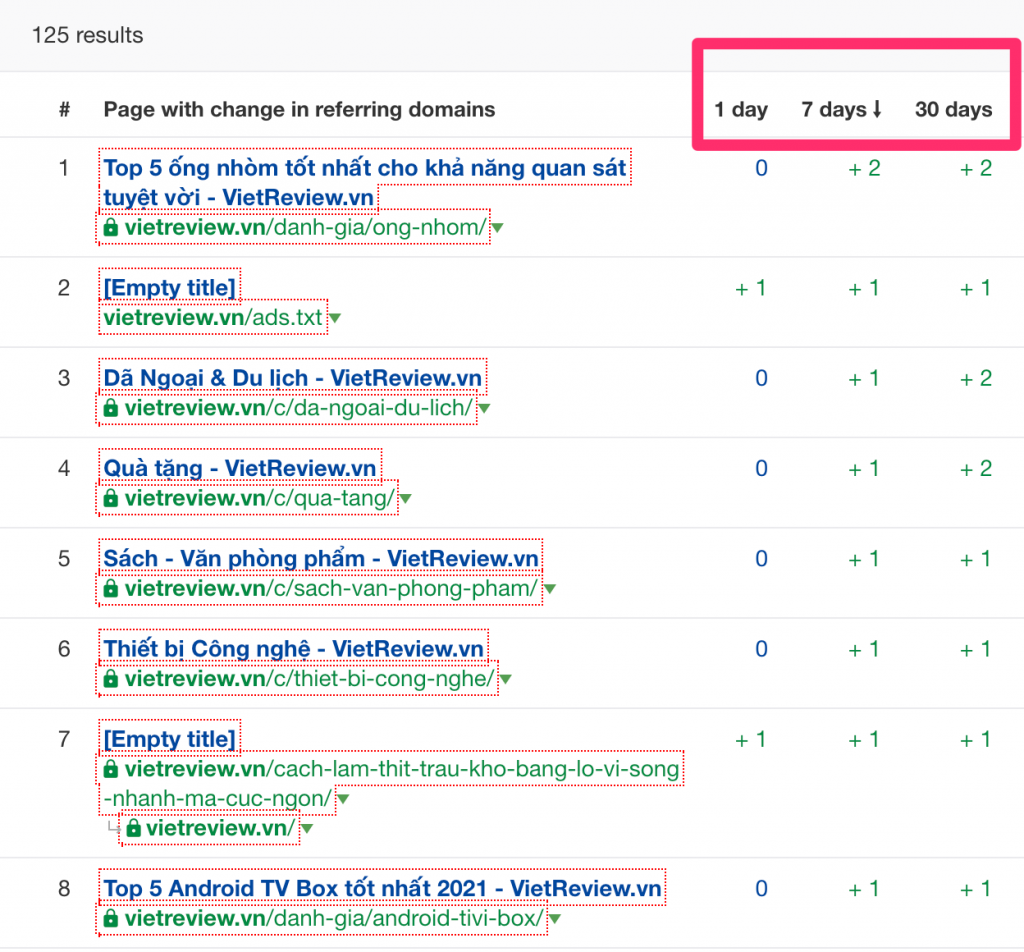The width and height of the screenshot is (1024, 952).
Task: Click the 1 day "0" value for the ong-nhom row
Action: (761, 168)
